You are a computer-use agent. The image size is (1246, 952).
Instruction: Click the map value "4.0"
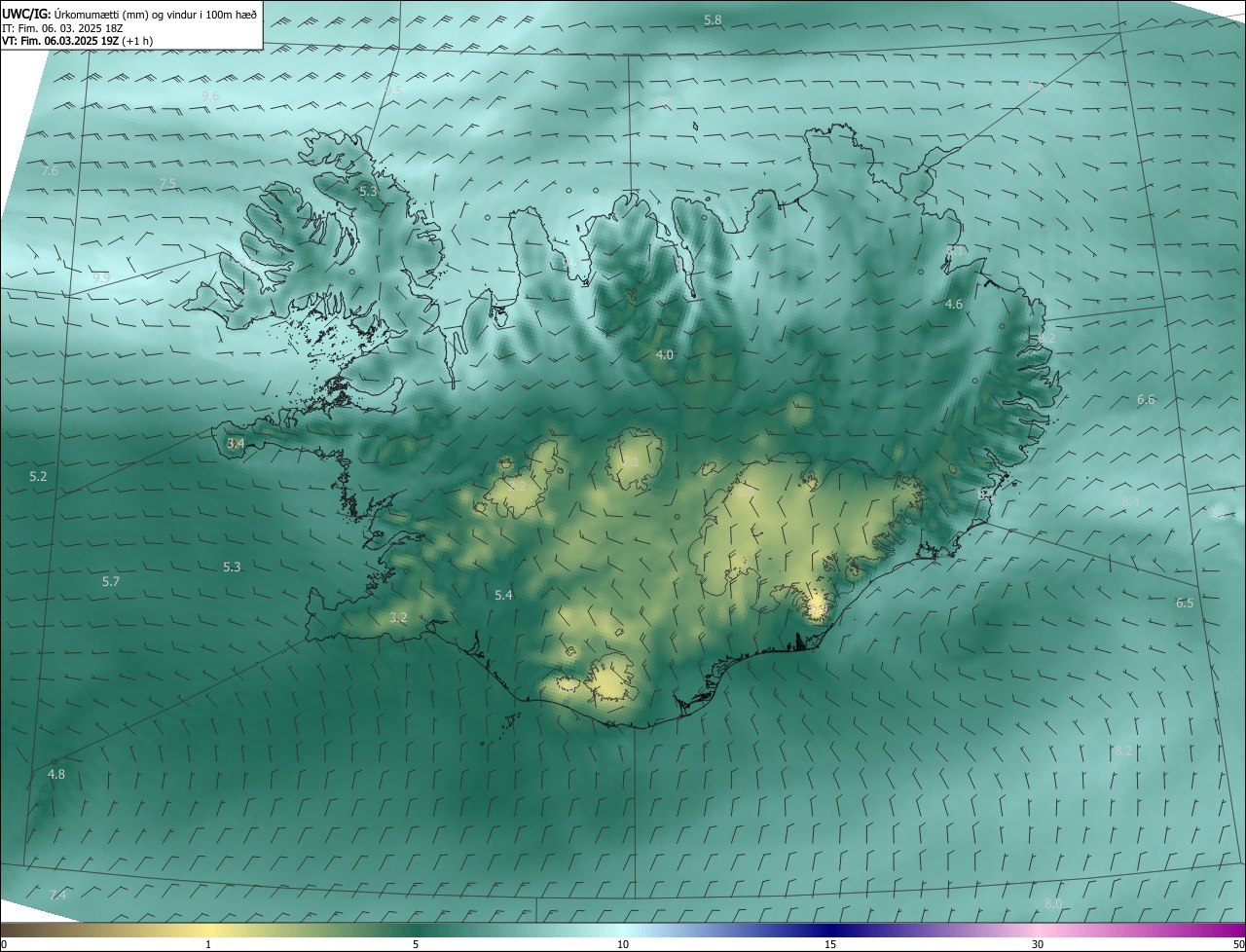[x=665, y=355]
